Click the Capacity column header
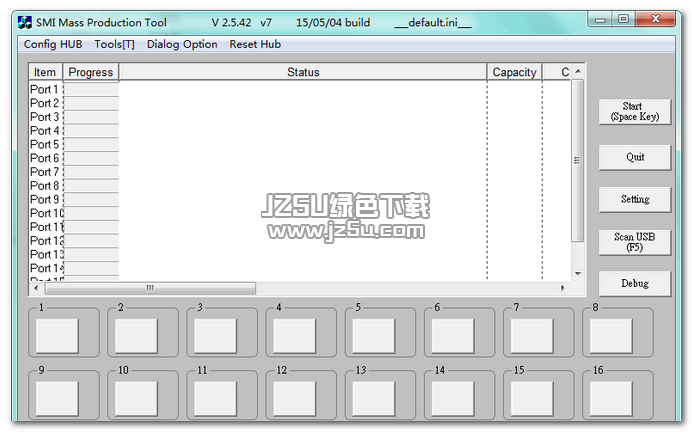 [x=515, y=72]
